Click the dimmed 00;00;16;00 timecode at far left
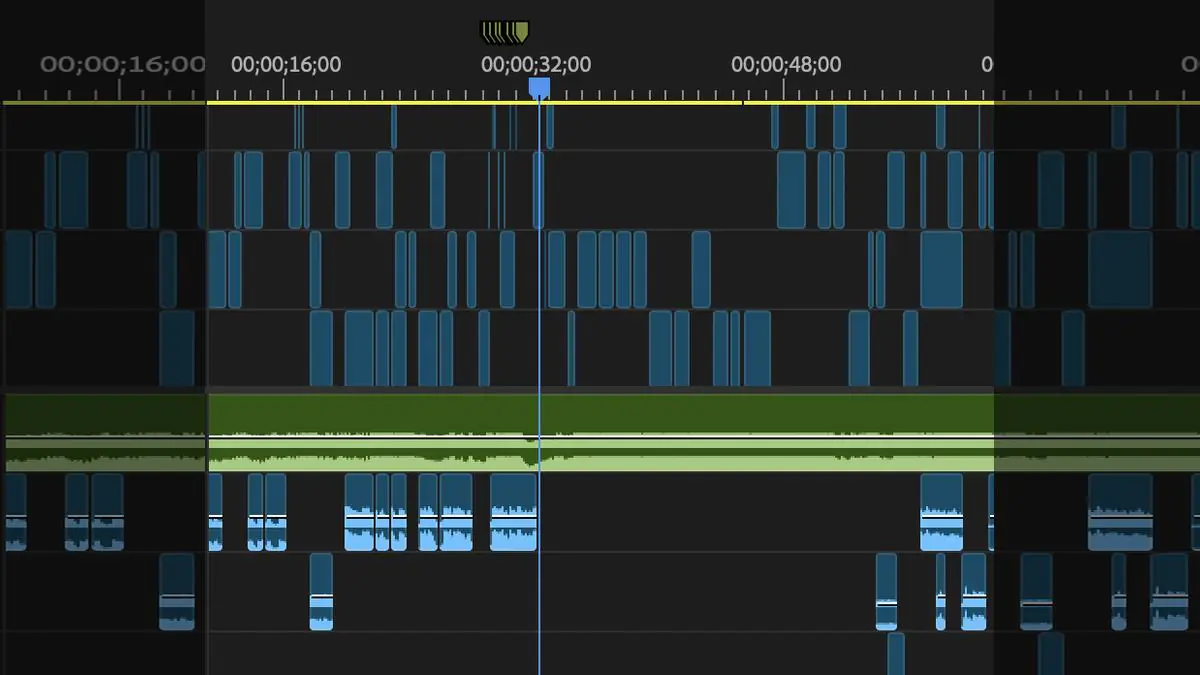Viewport: 1200px width, 675px height. 122,65
